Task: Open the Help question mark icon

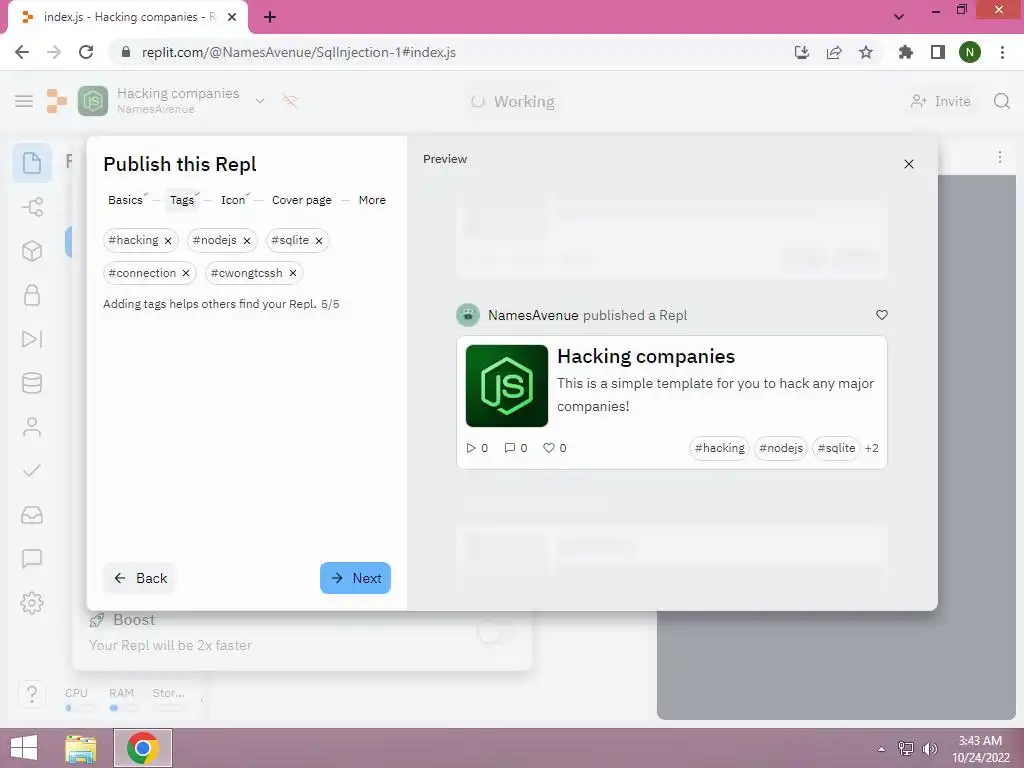Action: pos(31,694)
